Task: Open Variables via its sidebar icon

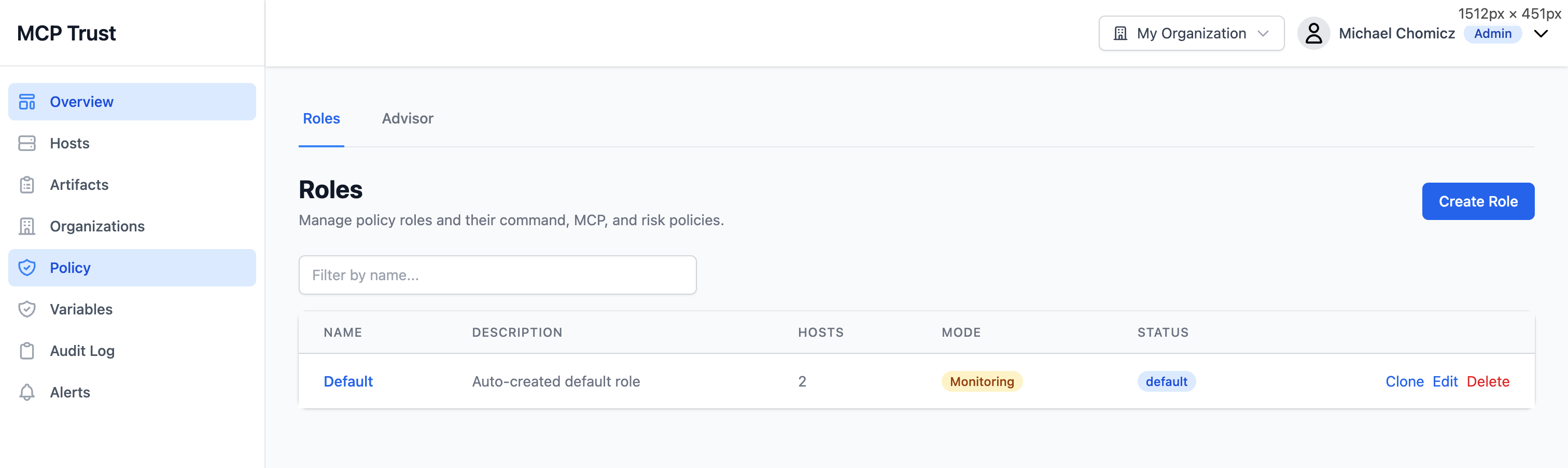Action: click(x=27, y=309)
